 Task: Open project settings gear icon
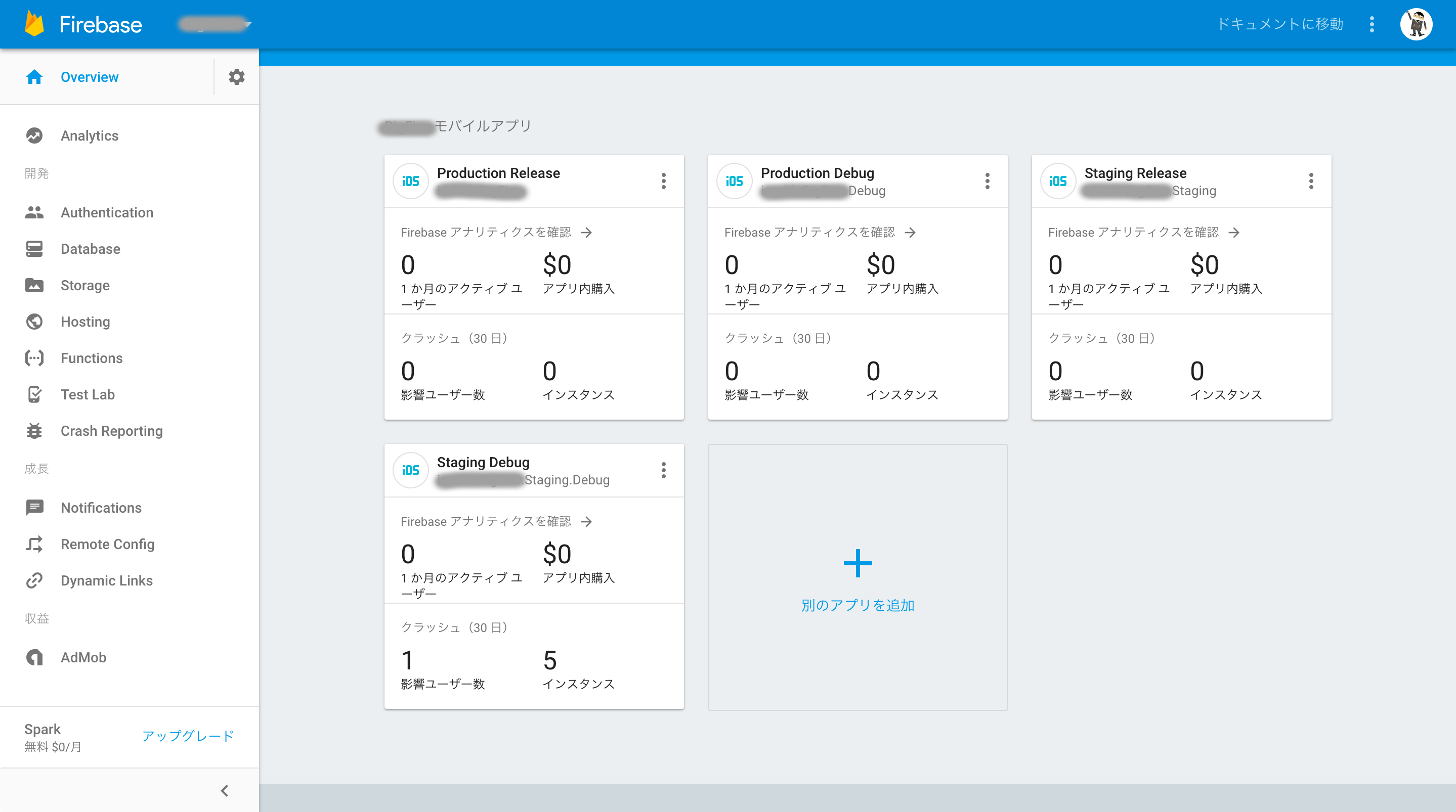pos(236,77)
